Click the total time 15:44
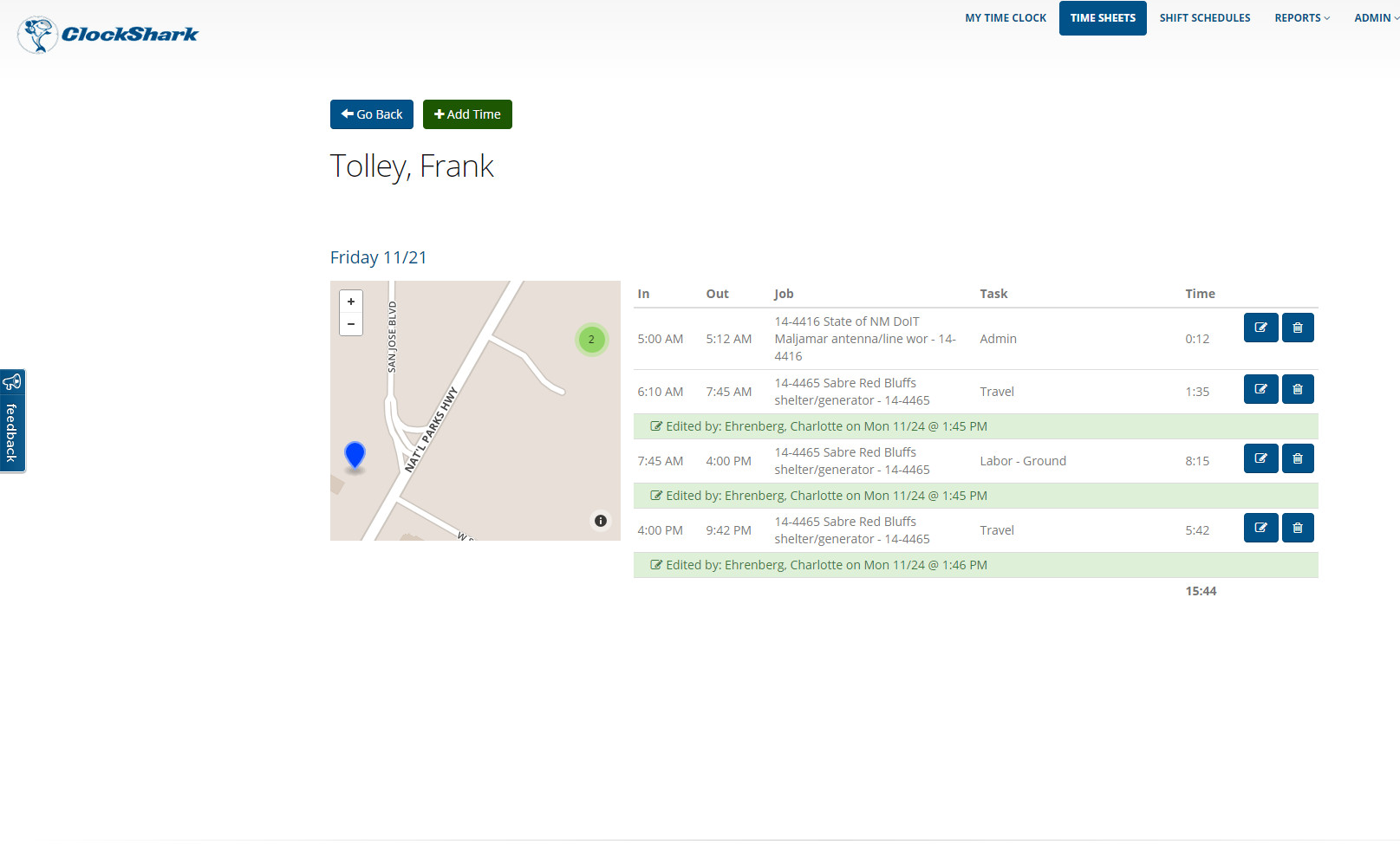 coord(1201,591)
